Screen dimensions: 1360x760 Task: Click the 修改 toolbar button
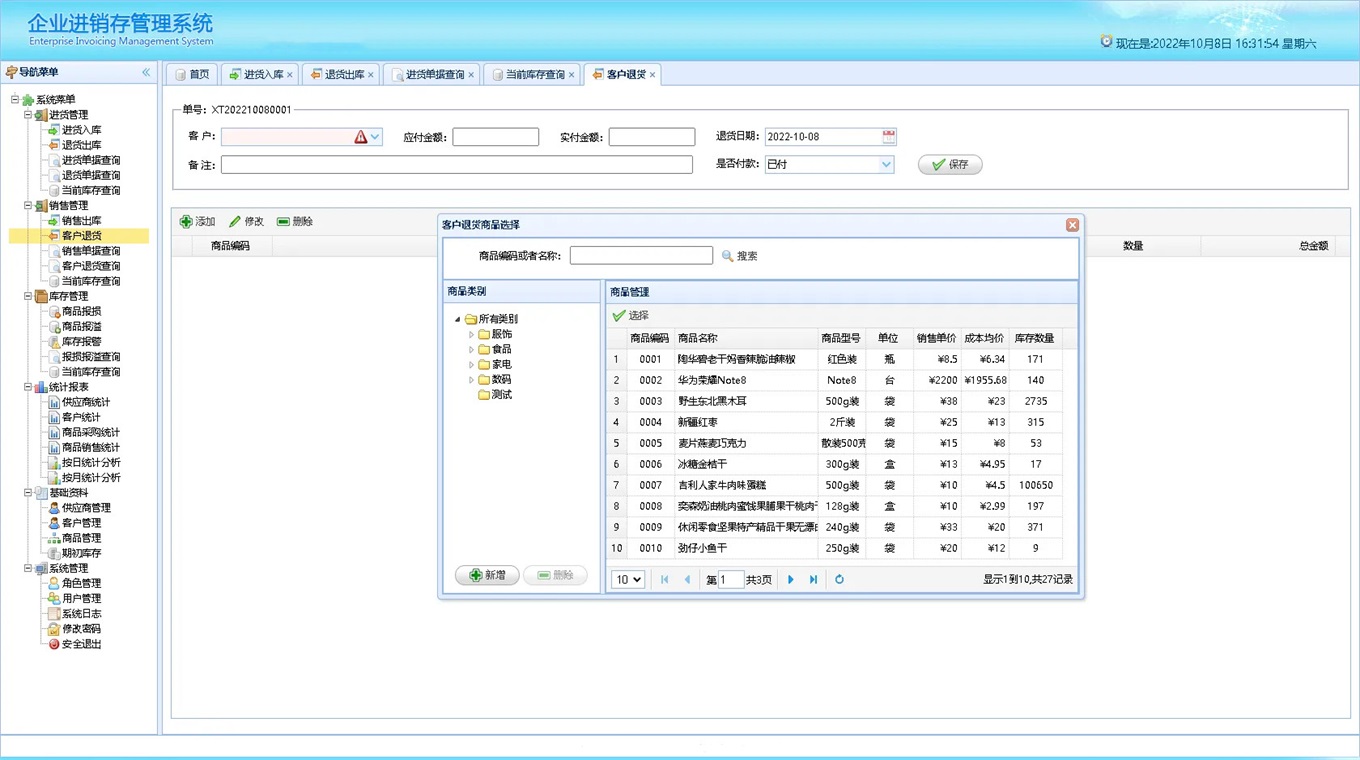pyautogui.click(x=247, y=221)
